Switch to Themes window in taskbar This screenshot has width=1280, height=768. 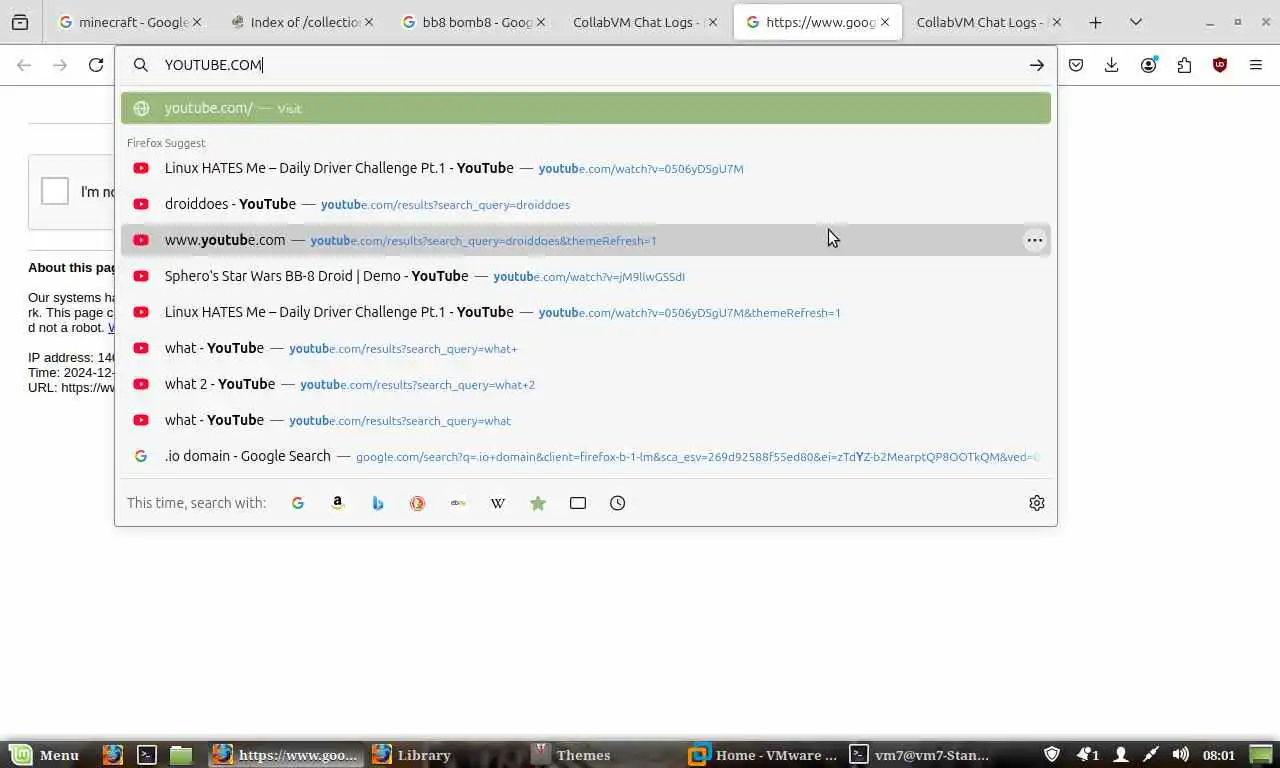[605, 755]
